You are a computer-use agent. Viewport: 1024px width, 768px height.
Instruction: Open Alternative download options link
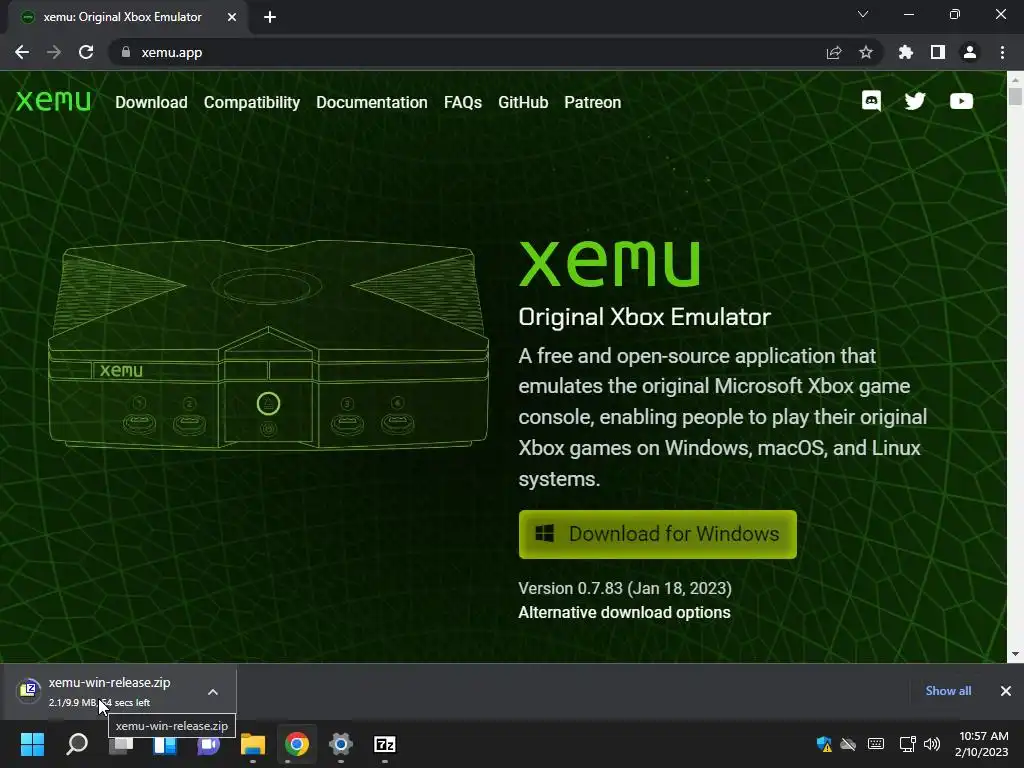pos(624,613)
